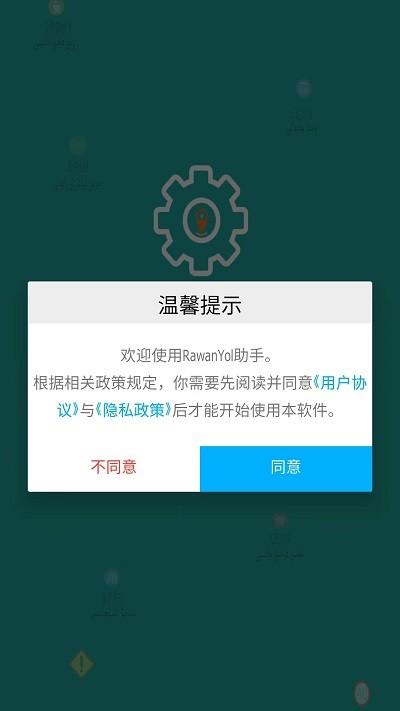Tap the dimmed pink round icon below dialog
400x711 pixels.
point(280,521)
